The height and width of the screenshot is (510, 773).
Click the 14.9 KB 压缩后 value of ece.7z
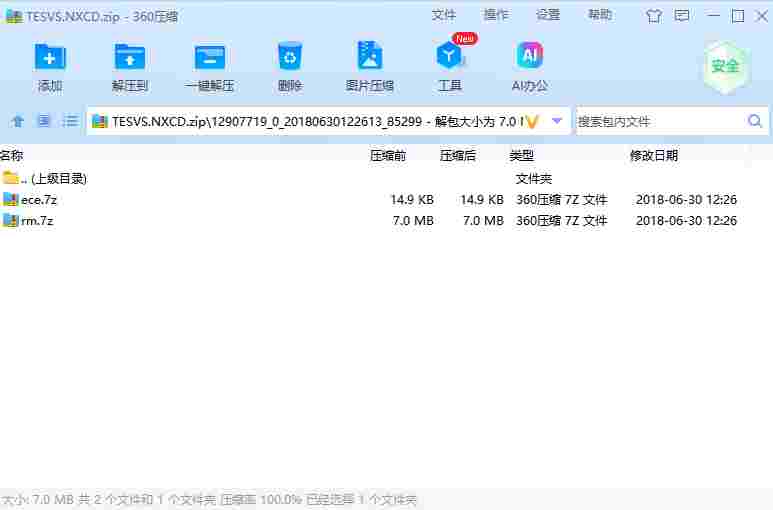pyautogui.click(x=482, y=200)
